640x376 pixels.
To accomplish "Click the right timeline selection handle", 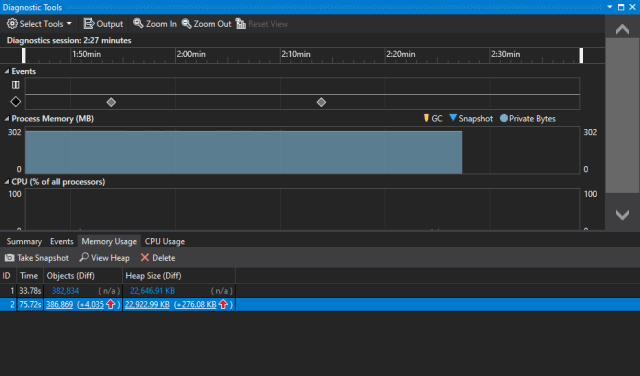I will click(581, 56).
